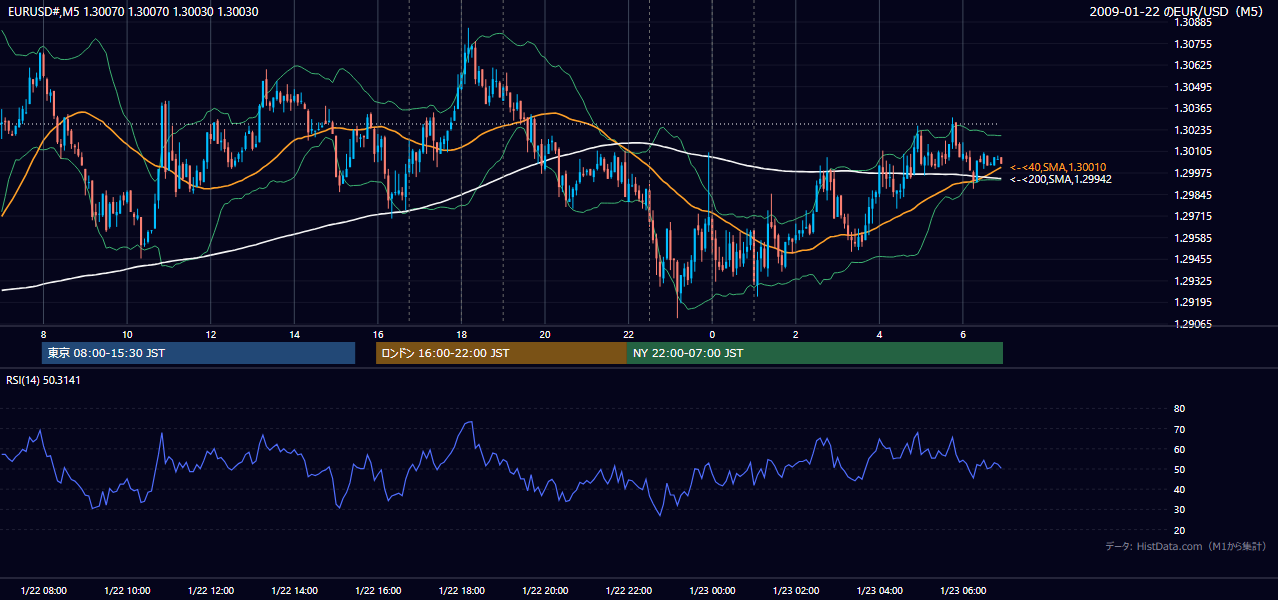This screenshot has width=1278, height=600.
Task: Click the RSI scale value 60
Action: click(x=1179, y=449)
